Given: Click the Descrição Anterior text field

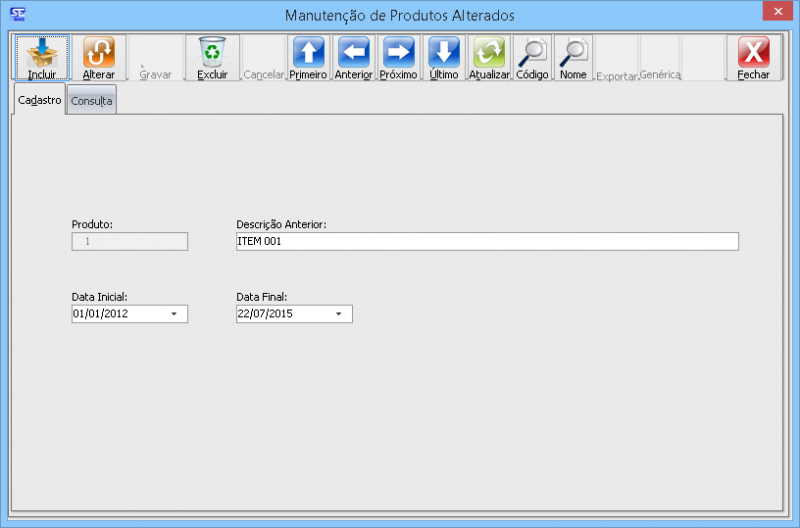Looking at the screenshot, I should point(486,241).
